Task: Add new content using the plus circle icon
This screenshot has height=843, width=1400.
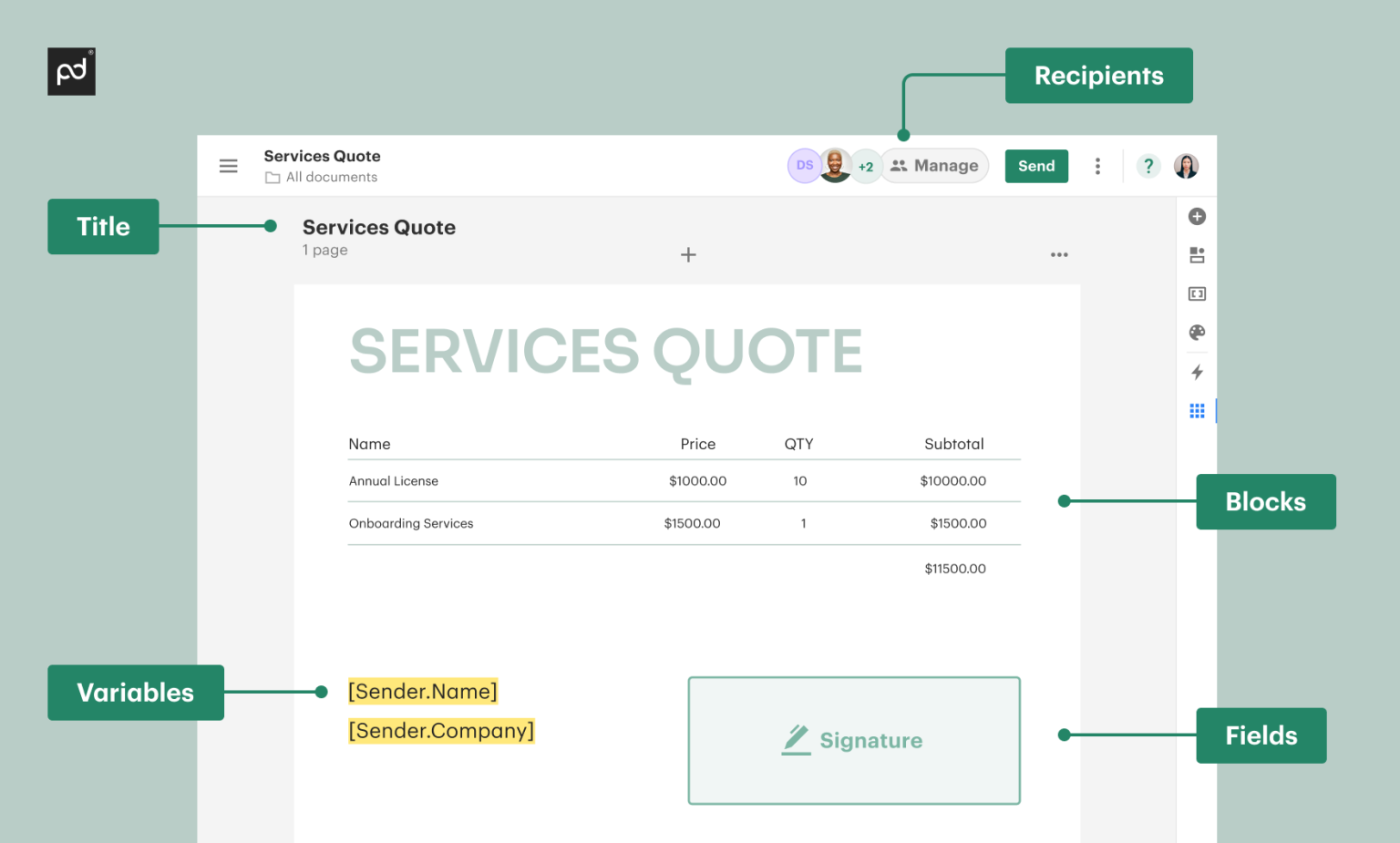Action: (1197, 216)
